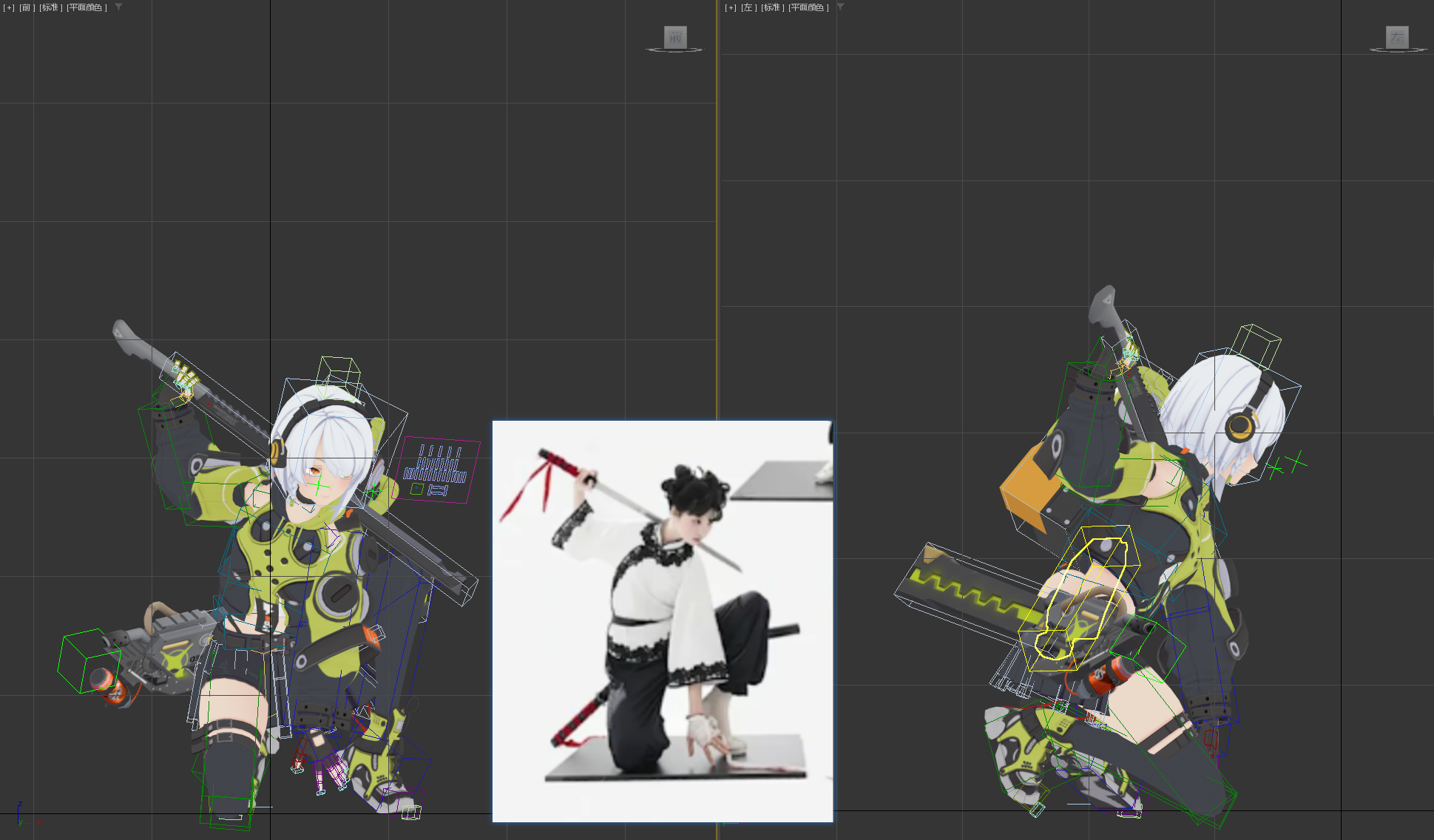This screenshot has width=1434, height=840.
Task: Click the 左 ViewCube face in right viewport
Action: (x=1396, y=37)
